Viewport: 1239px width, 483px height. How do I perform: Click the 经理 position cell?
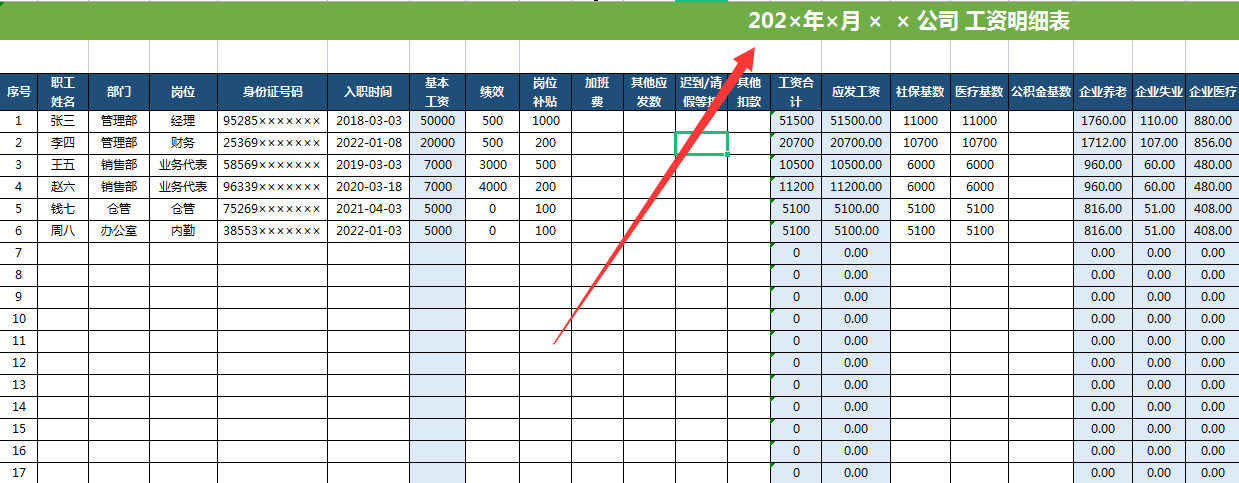tap(183, 121)
